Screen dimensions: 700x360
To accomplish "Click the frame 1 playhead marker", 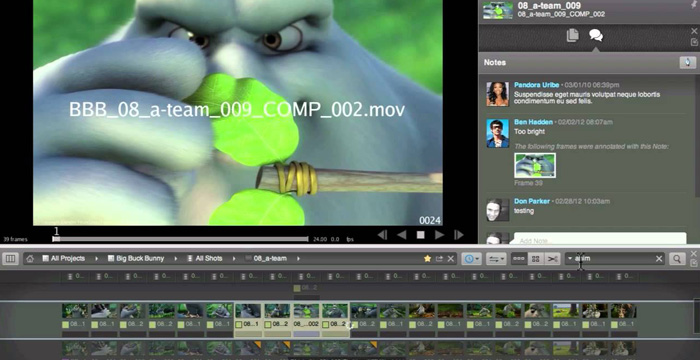I will pyautogui.click(x=56, y=239).
